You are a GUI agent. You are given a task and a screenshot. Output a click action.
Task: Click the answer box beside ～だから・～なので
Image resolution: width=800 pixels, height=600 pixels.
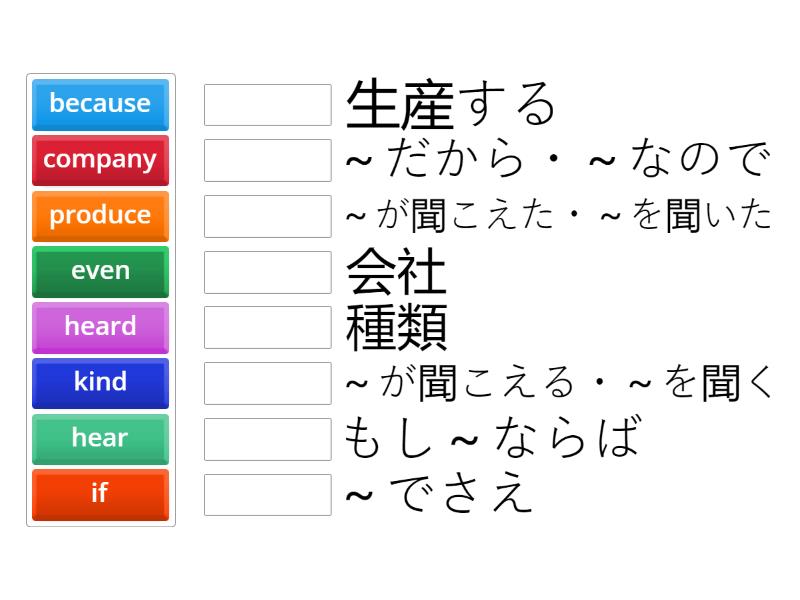tap(266, 160)
